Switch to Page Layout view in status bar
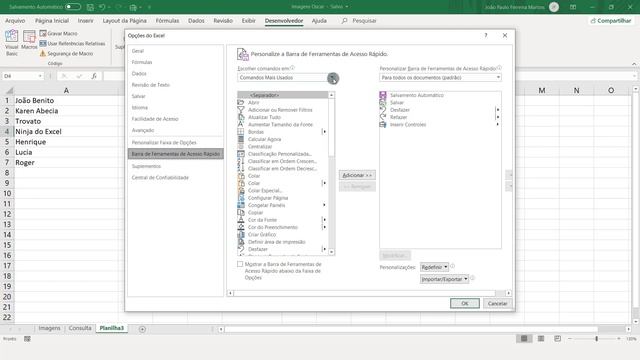Image resolution: width=640 pixels, height=360 pixels. pos(541,339)
